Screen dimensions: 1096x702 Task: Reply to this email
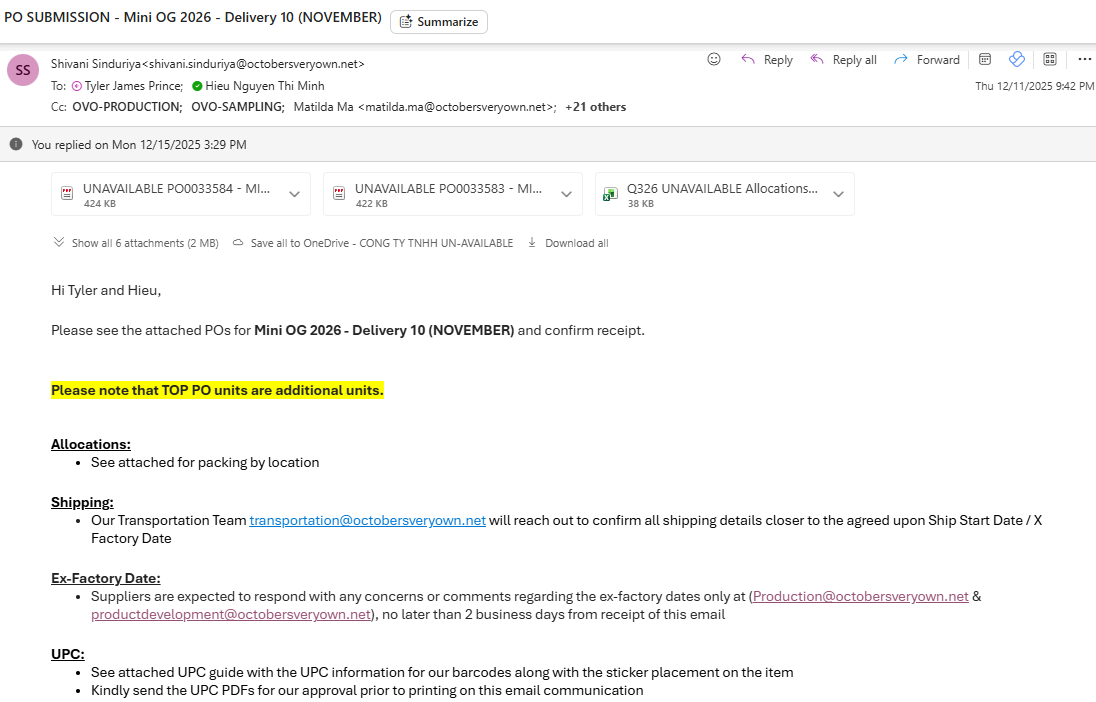click(x=767, y=60)
